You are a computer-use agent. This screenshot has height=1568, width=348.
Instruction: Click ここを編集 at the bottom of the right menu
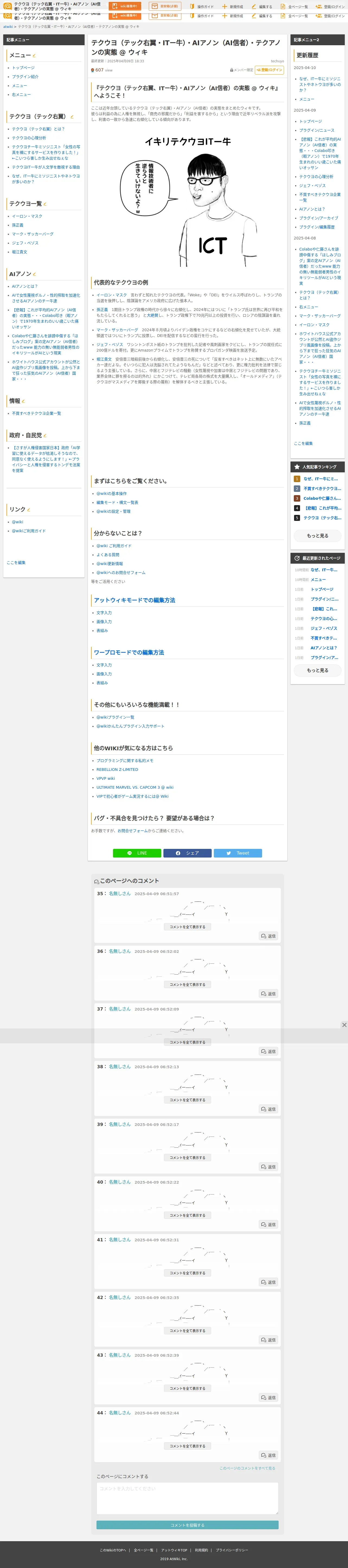click(x=303, y=443)
